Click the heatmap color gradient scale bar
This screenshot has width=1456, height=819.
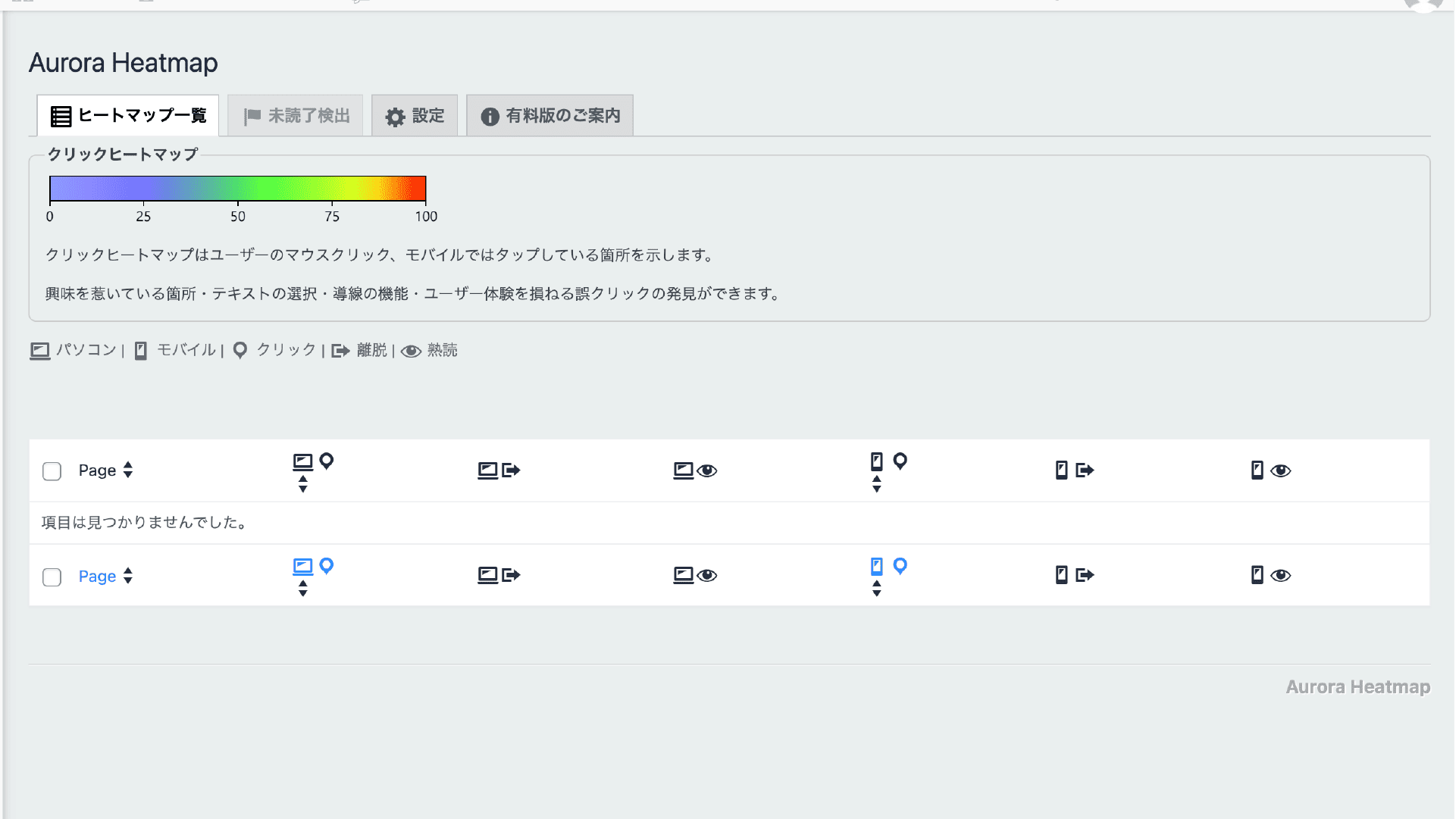[237, 189]
